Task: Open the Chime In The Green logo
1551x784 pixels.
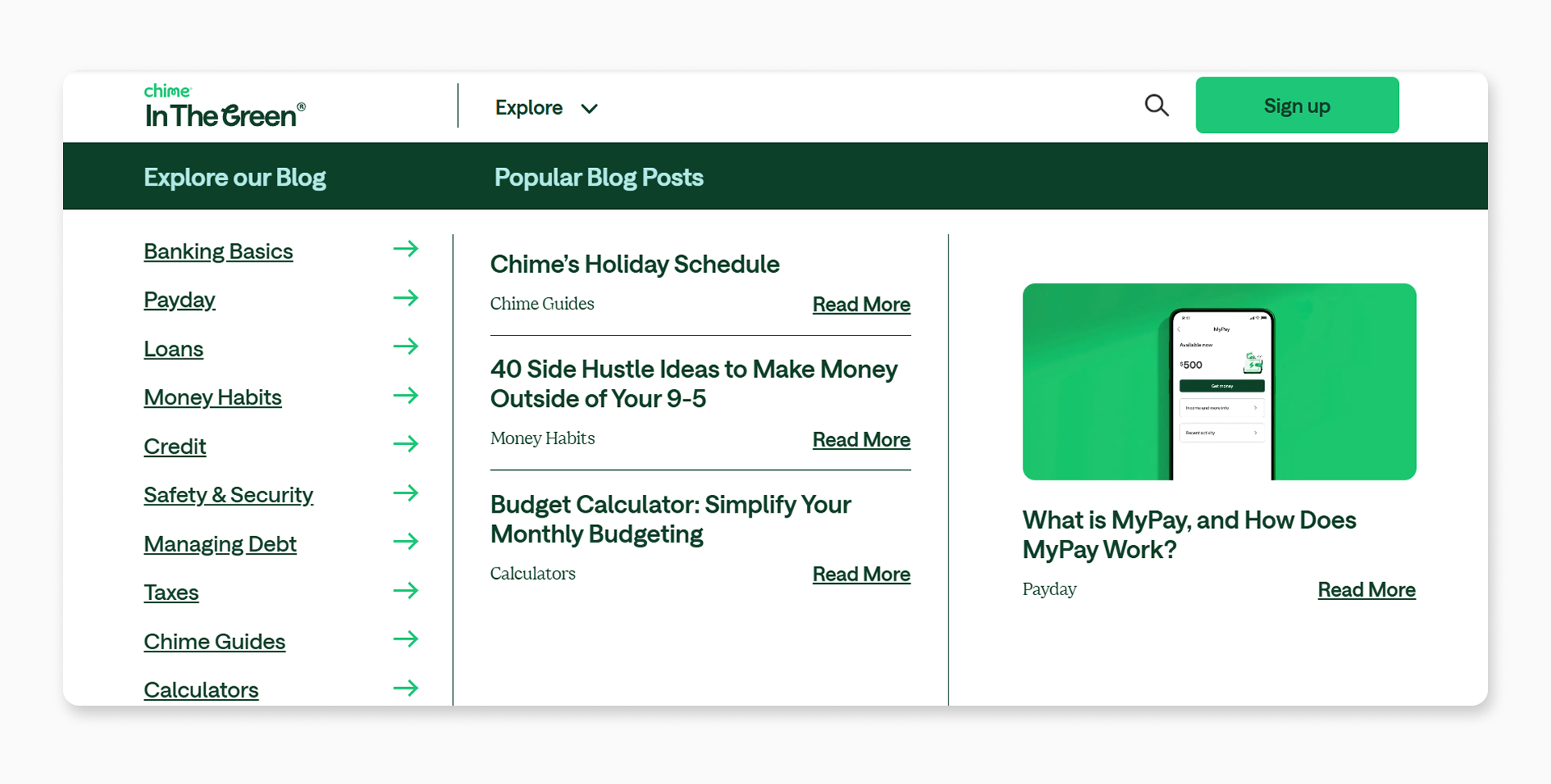Action: (225, 107)
